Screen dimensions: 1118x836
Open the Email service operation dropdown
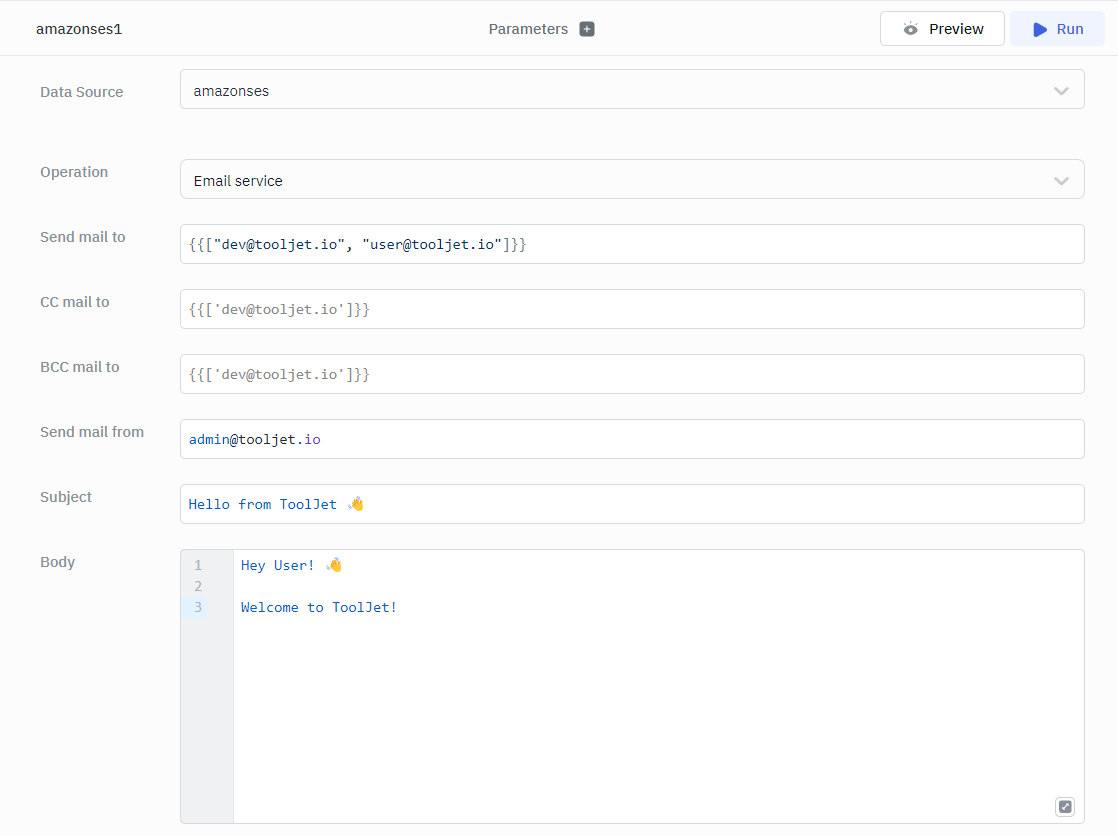click(600, 181)
